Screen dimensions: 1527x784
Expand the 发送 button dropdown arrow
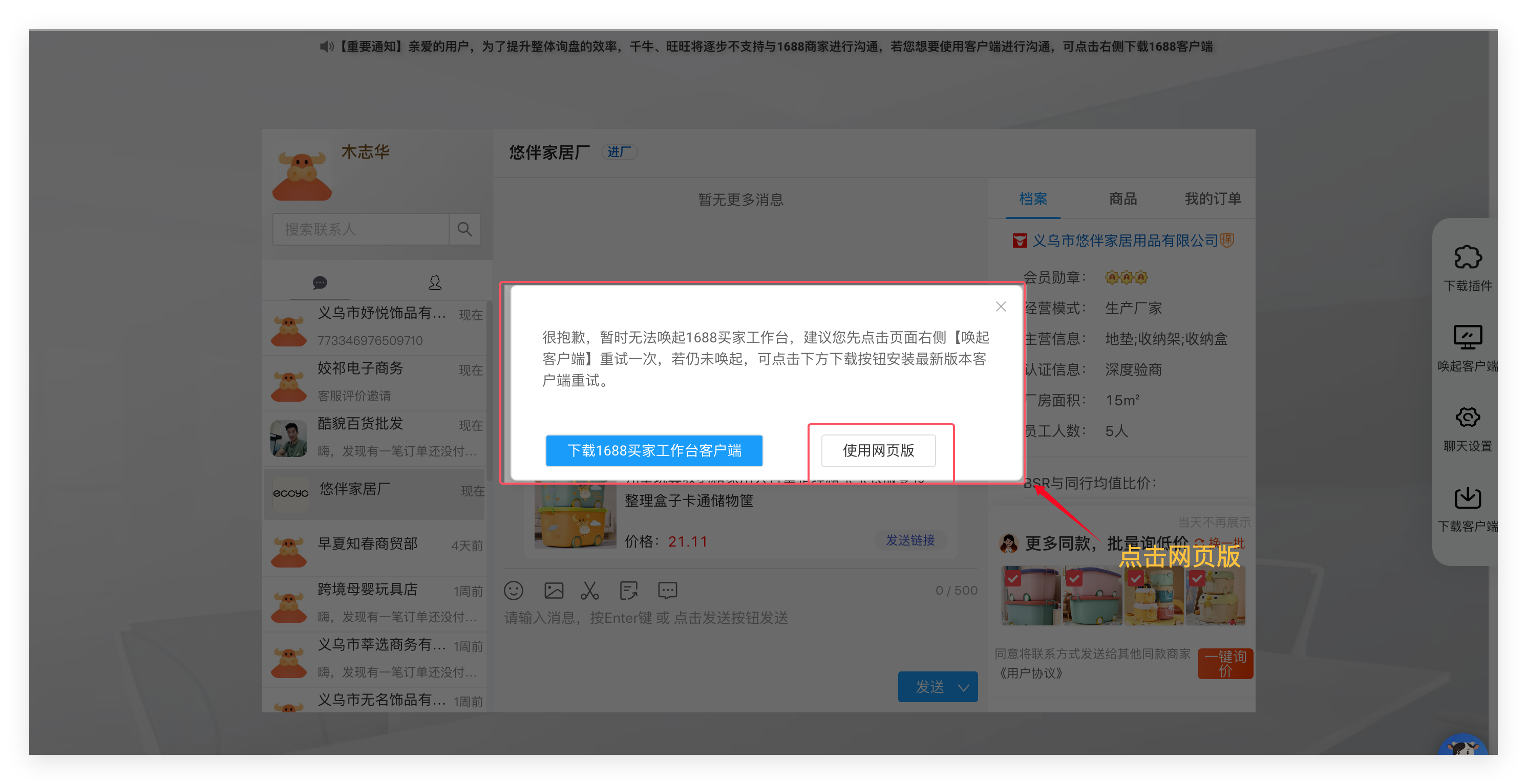click(964, 687)
